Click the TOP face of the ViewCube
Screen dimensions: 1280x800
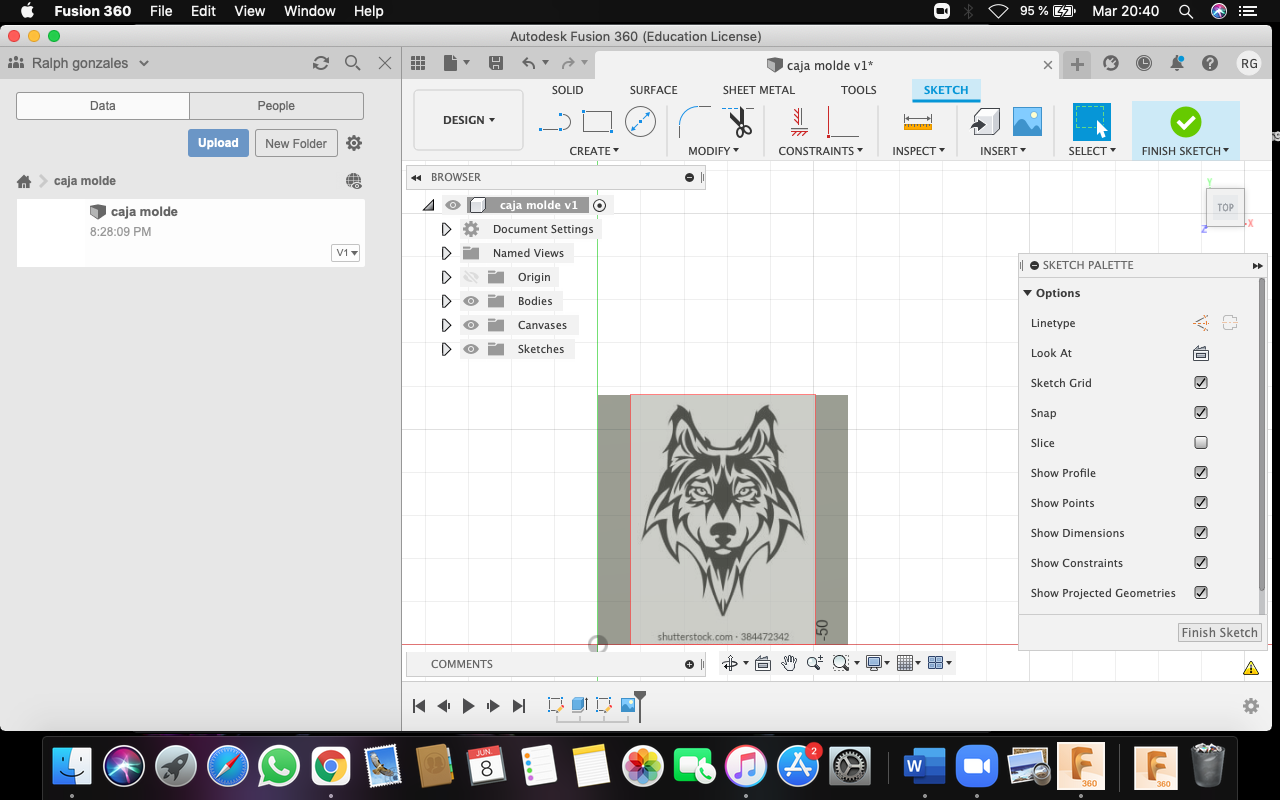(1225, 207)
